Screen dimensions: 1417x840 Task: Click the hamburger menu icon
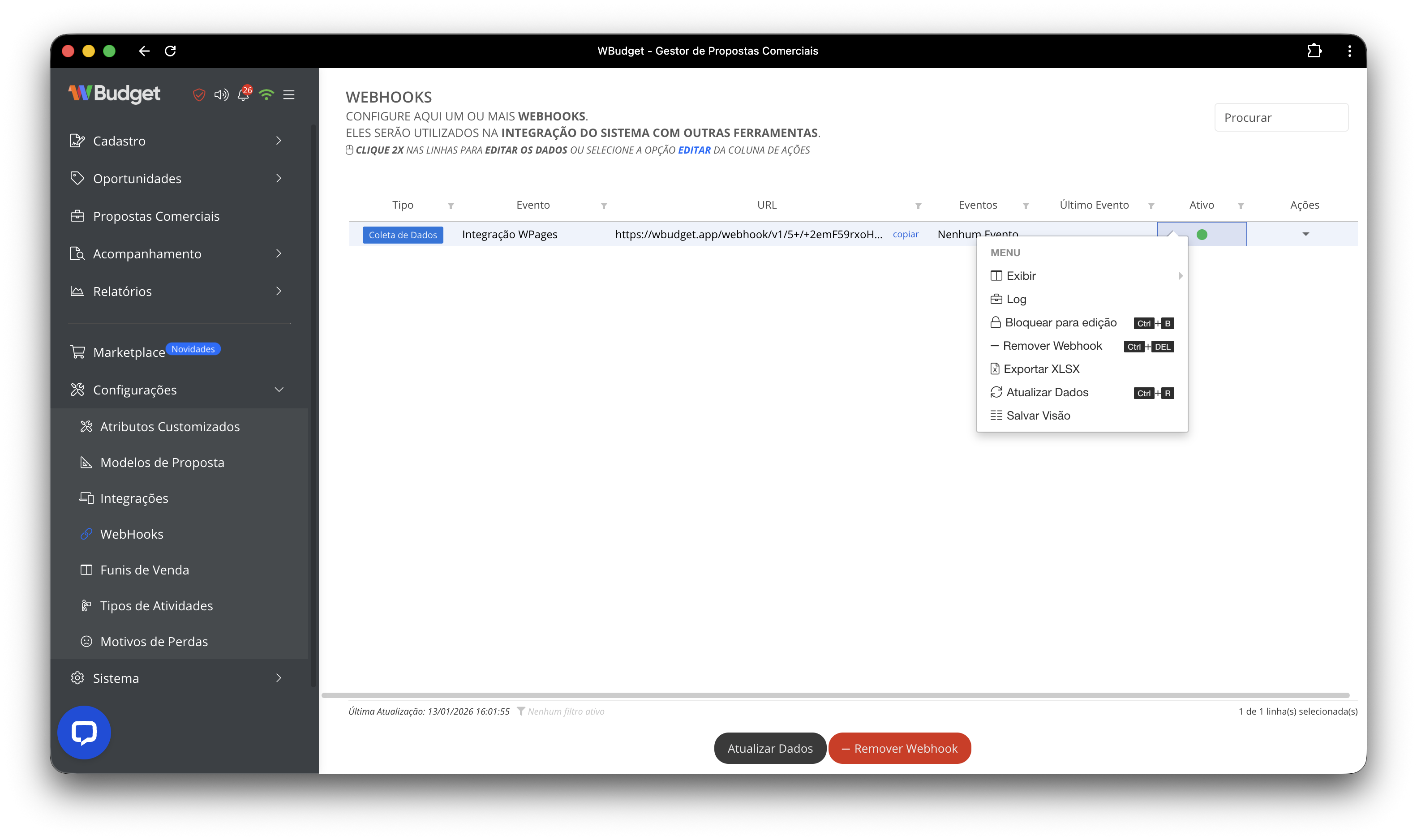289,95
